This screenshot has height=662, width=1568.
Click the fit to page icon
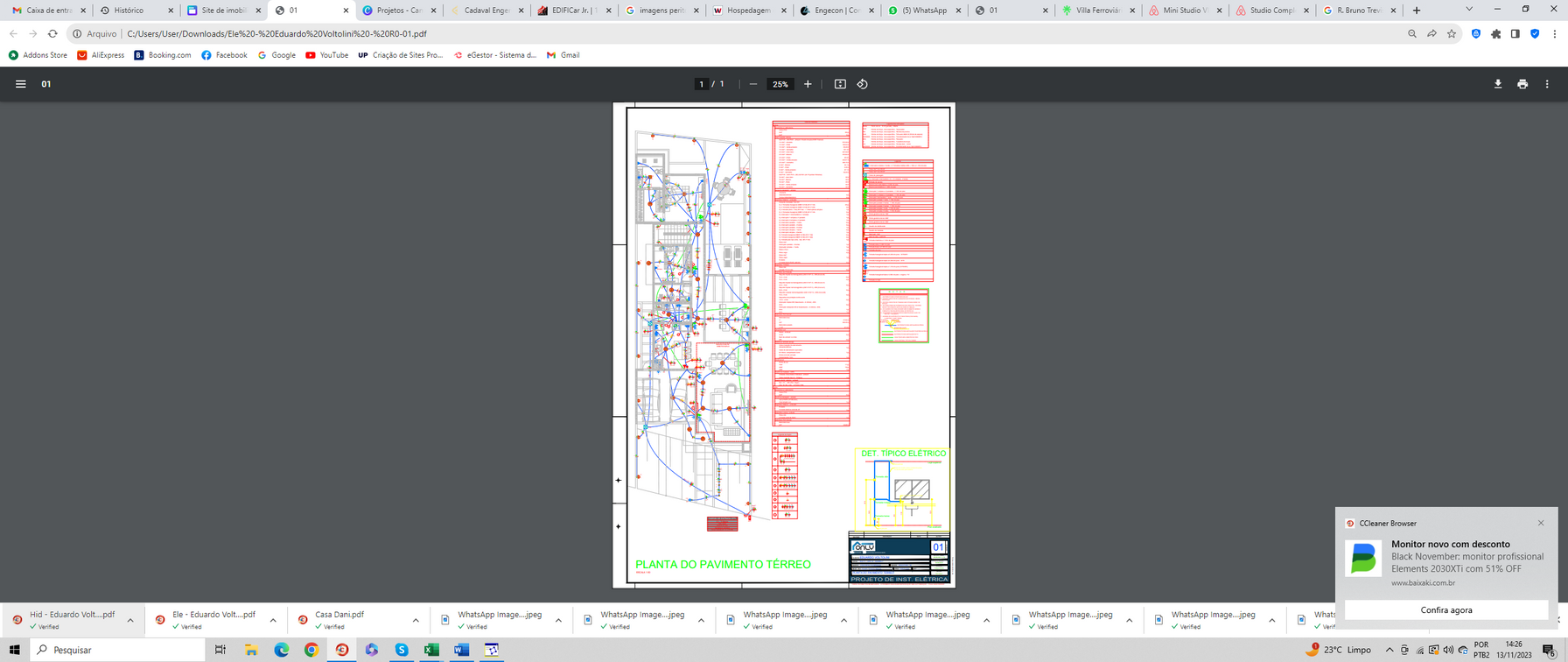point(840,84)
